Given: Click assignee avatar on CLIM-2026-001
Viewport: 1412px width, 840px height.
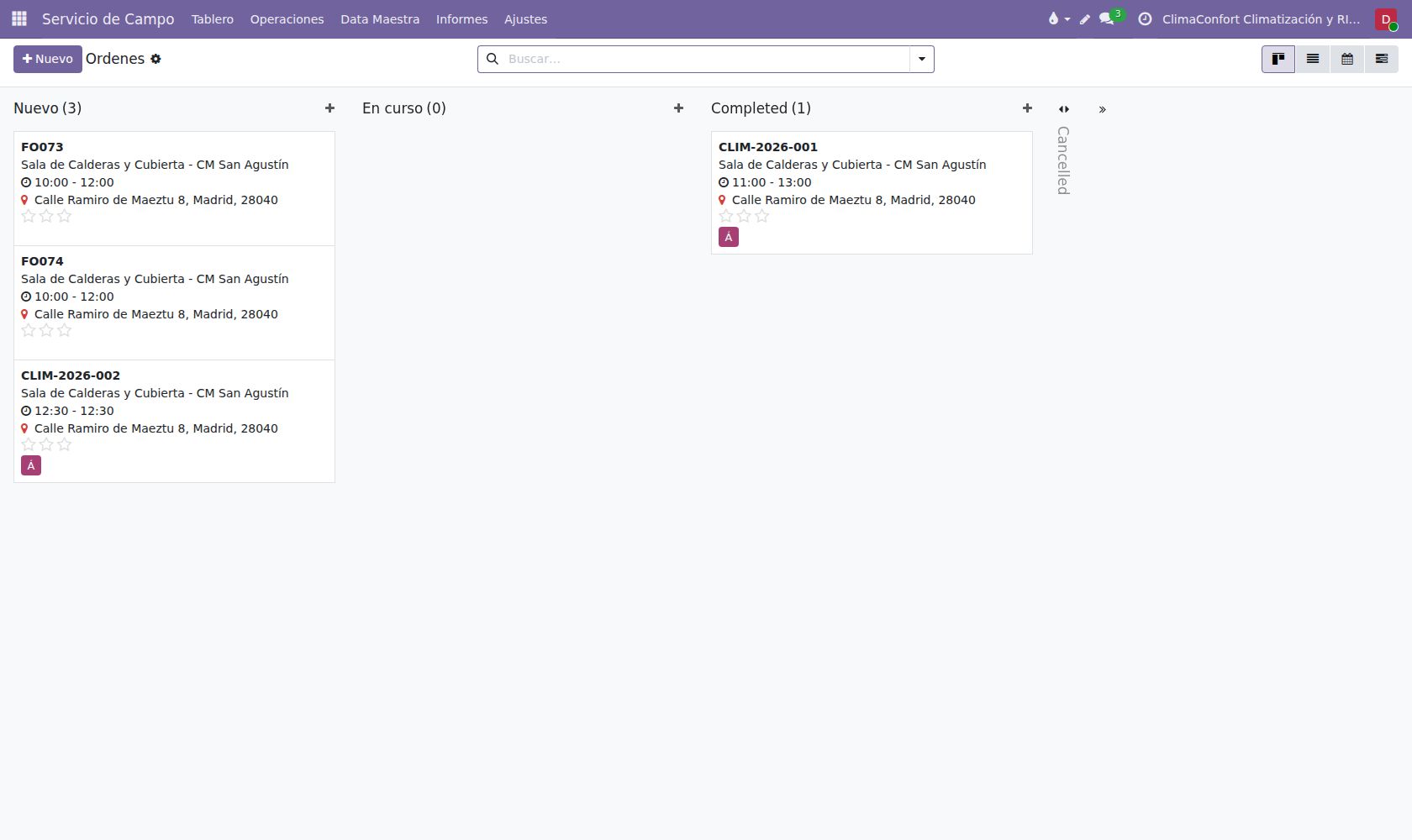Looking at the screenshot, I should pyautogui.click(x=729, y=237).
